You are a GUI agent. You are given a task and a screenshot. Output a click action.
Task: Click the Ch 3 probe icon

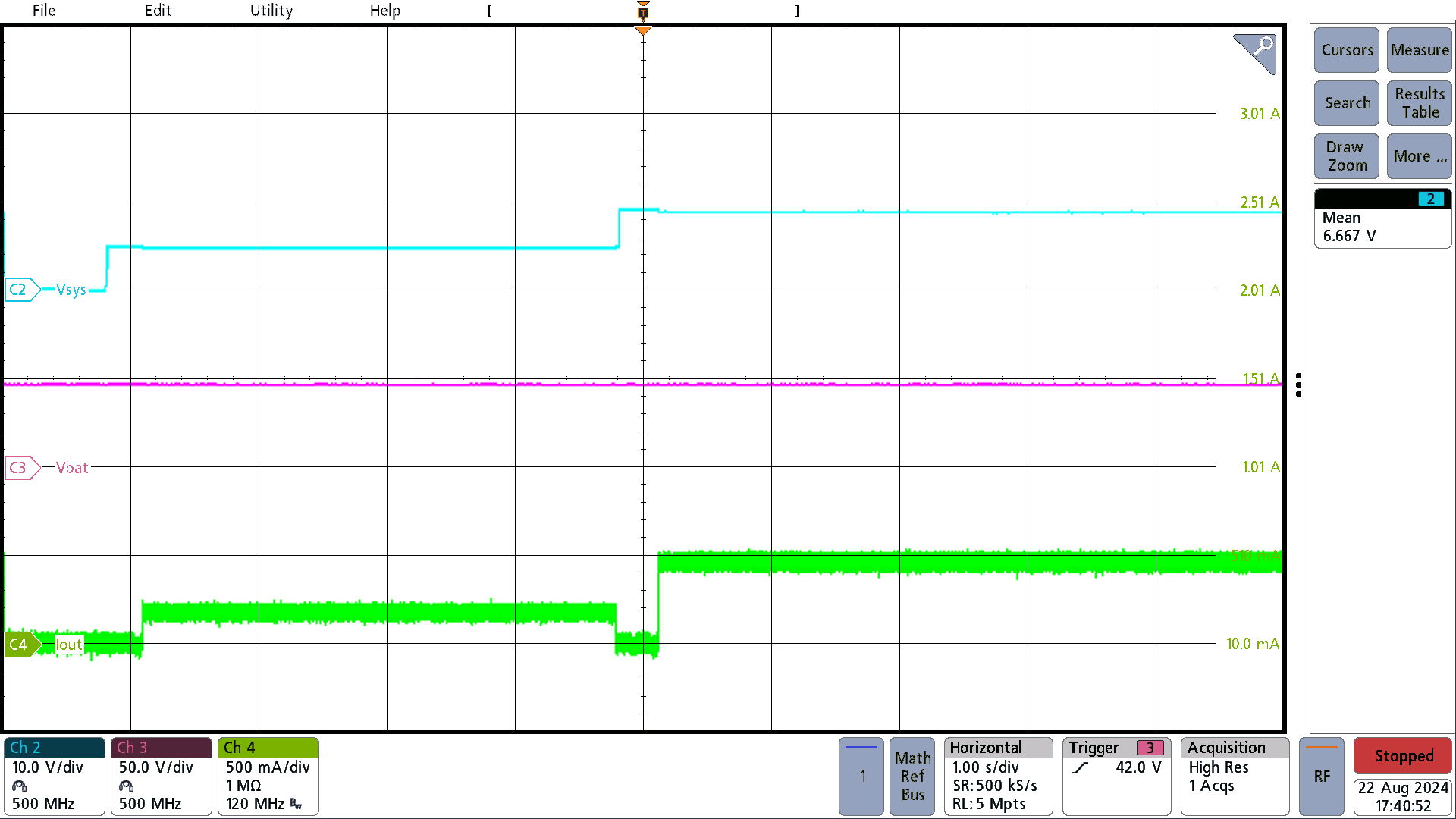[127, 786]
